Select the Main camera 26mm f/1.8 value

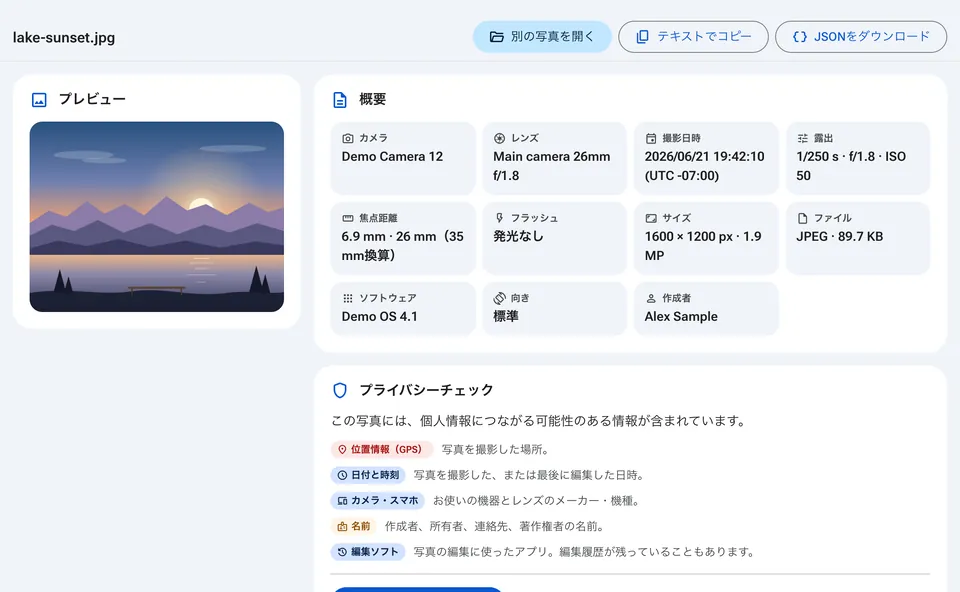tap(552, 166)
